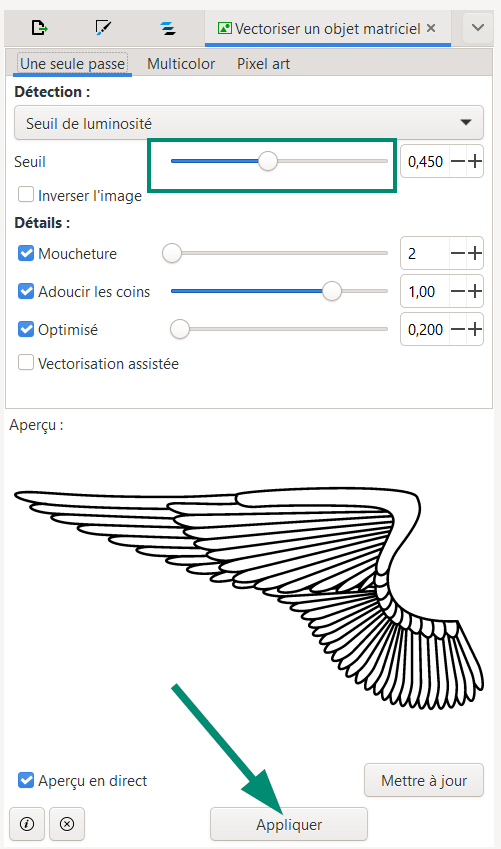
Task: Click the Seuil value field 0,450
Action: click(425, 161)
